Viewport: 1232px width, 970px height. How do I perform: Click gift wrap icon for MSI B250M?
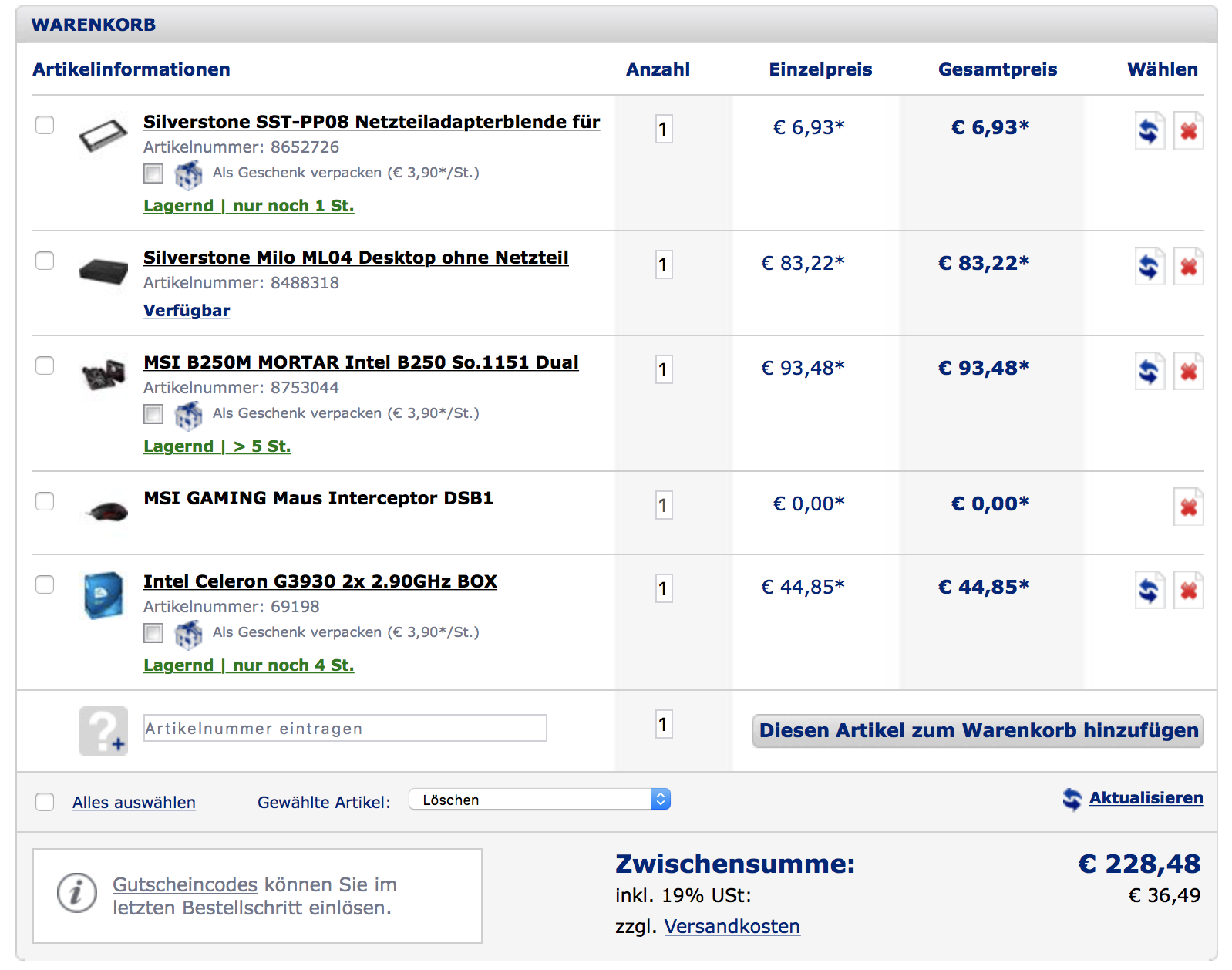point(188,415)
